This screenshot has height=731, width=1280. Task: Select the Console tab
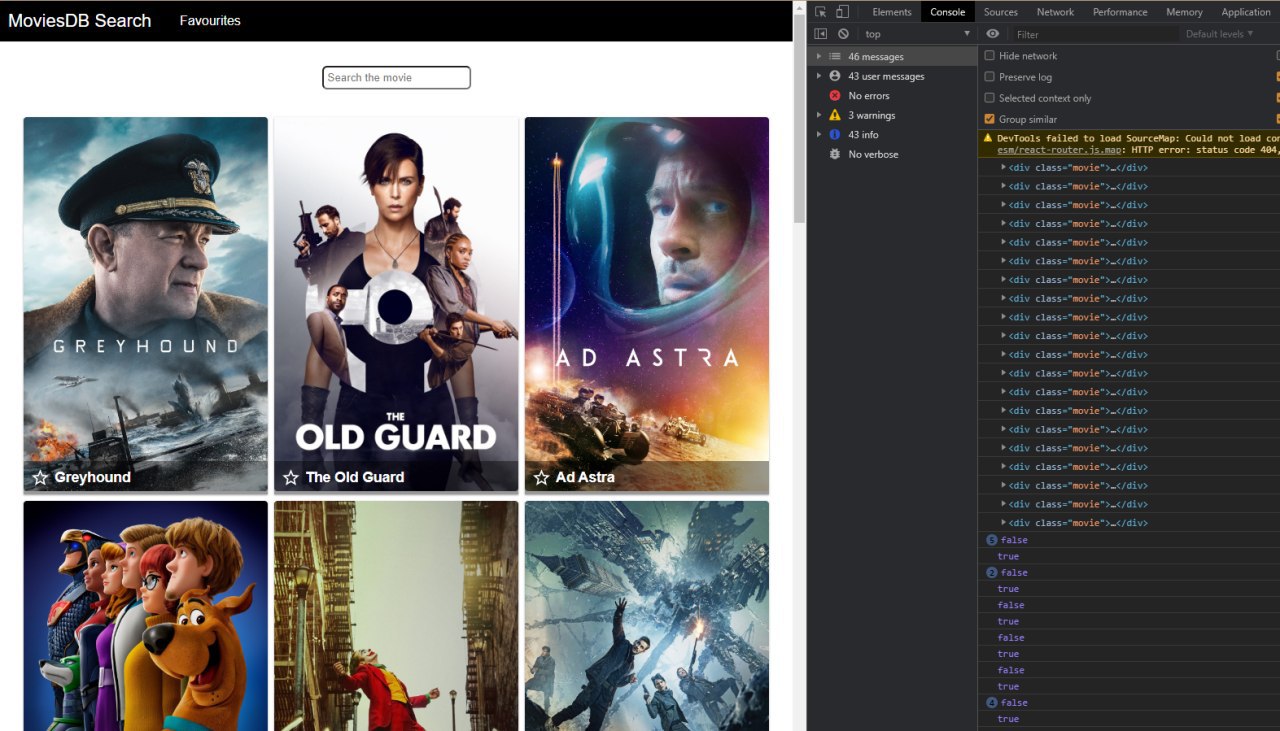947,12
